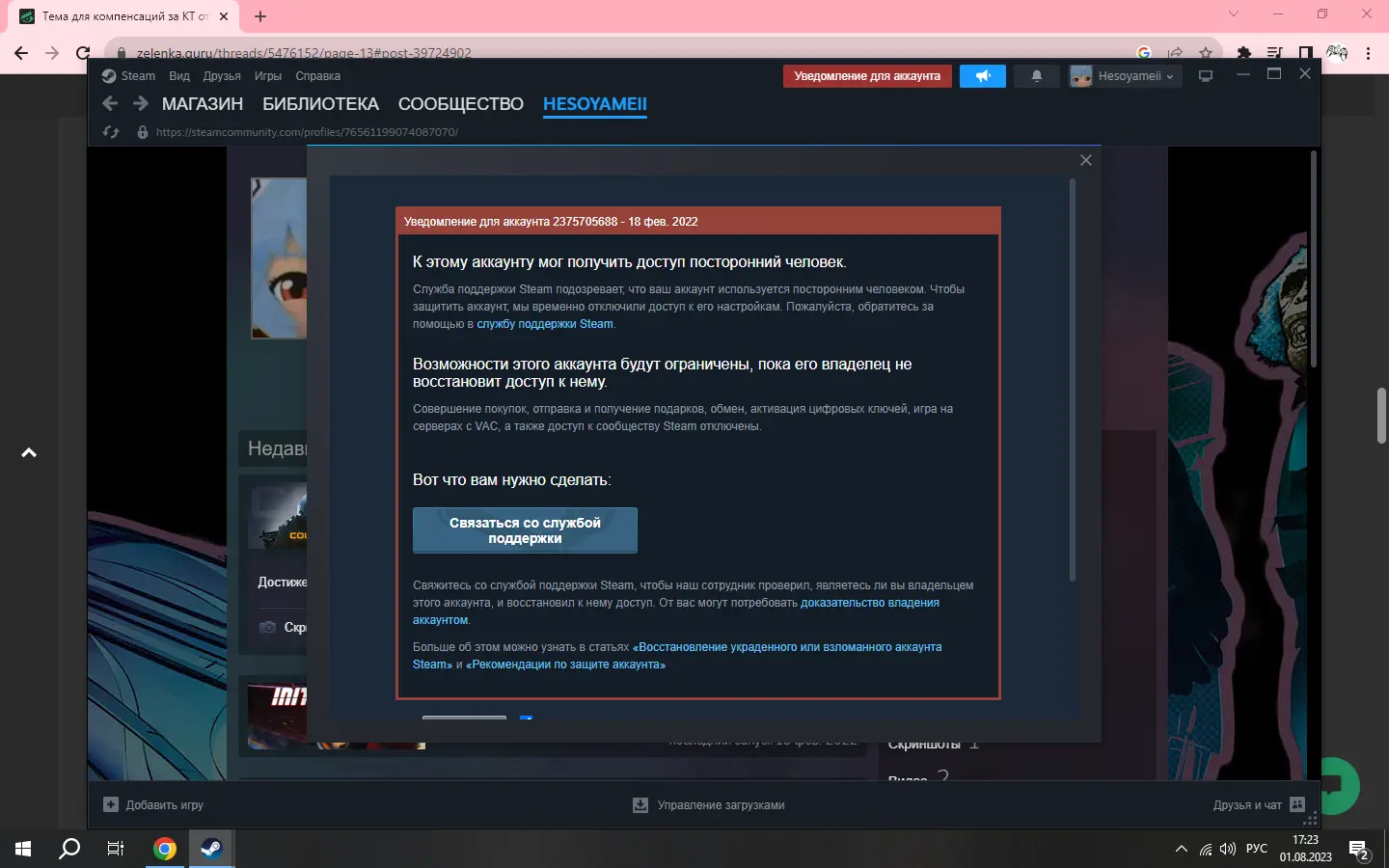Reload the Steam page with refresh icon
Image resolution: width=1389 pixels, height=868 pixels.
(111, 132)
